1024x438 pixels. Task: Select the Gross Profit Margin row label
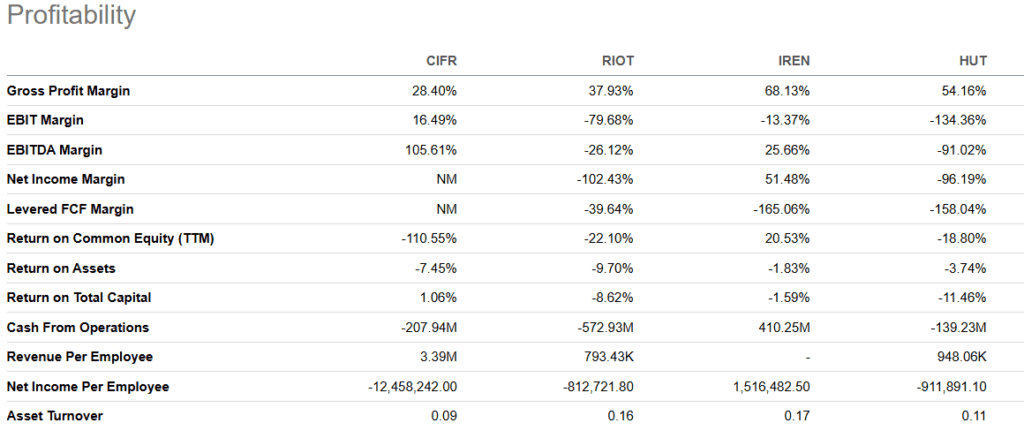(68, 91)
